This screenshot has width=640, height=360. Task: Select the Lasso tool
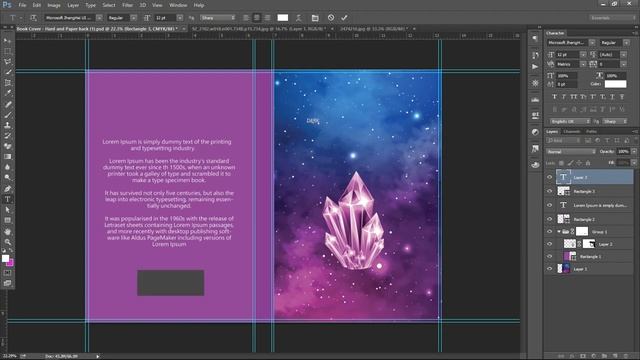(x=7, y=62)
